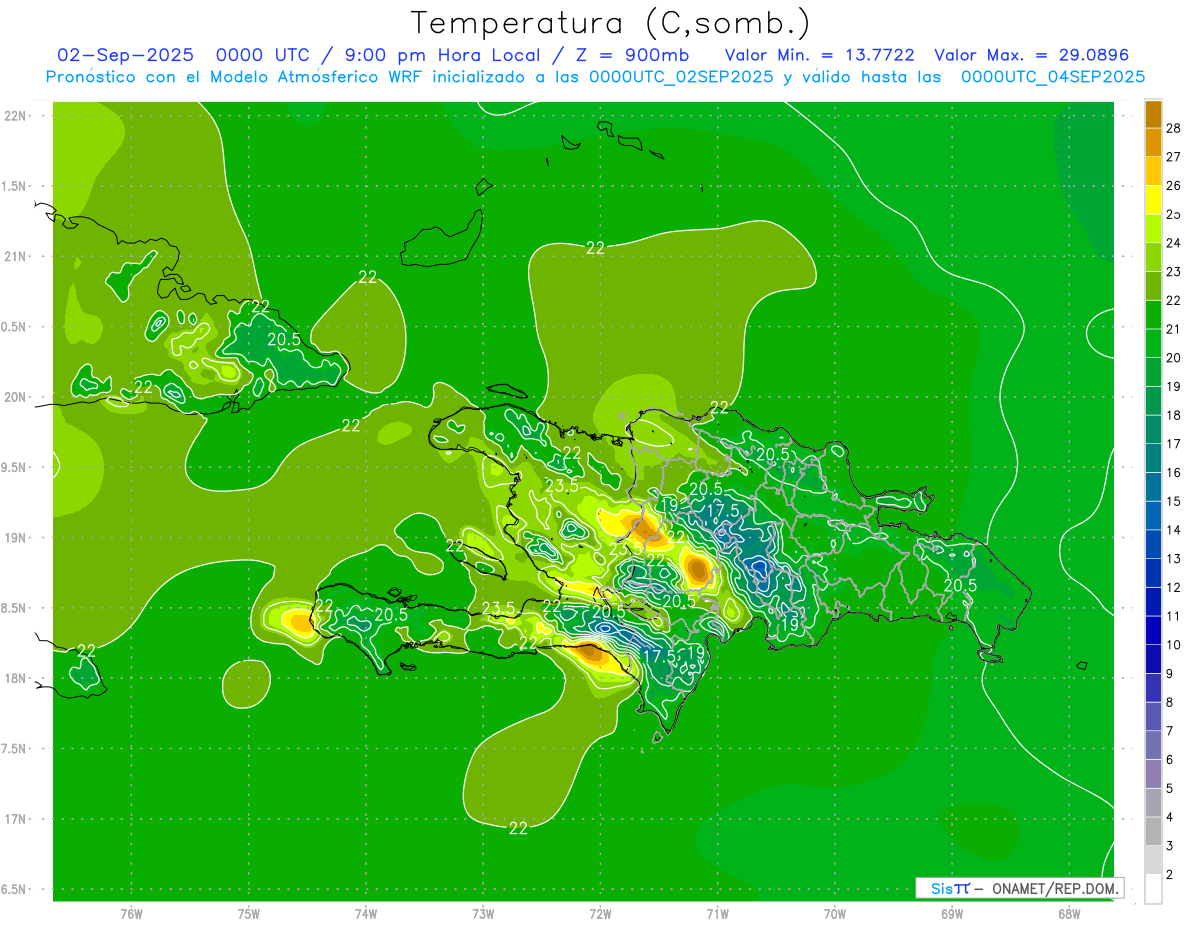Screen dimensions: 1200x927
Task: Click the '18N' latitude axis label
Action: point(16,678)
